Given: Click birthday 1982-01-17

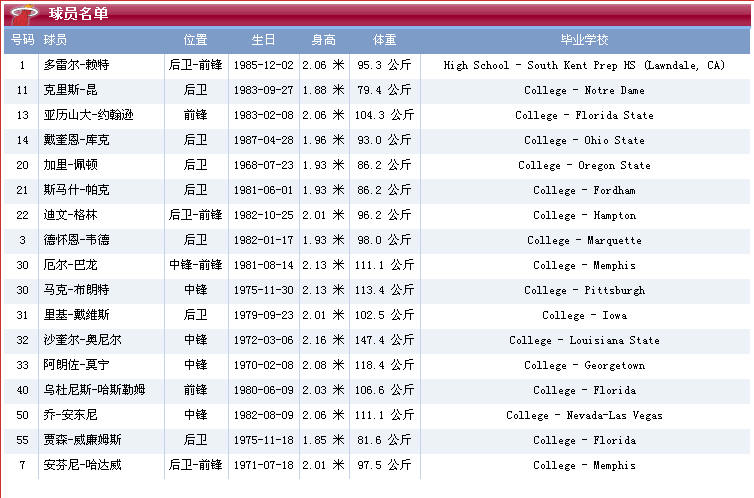Looking at the screenshot, I should coord(264,240).
